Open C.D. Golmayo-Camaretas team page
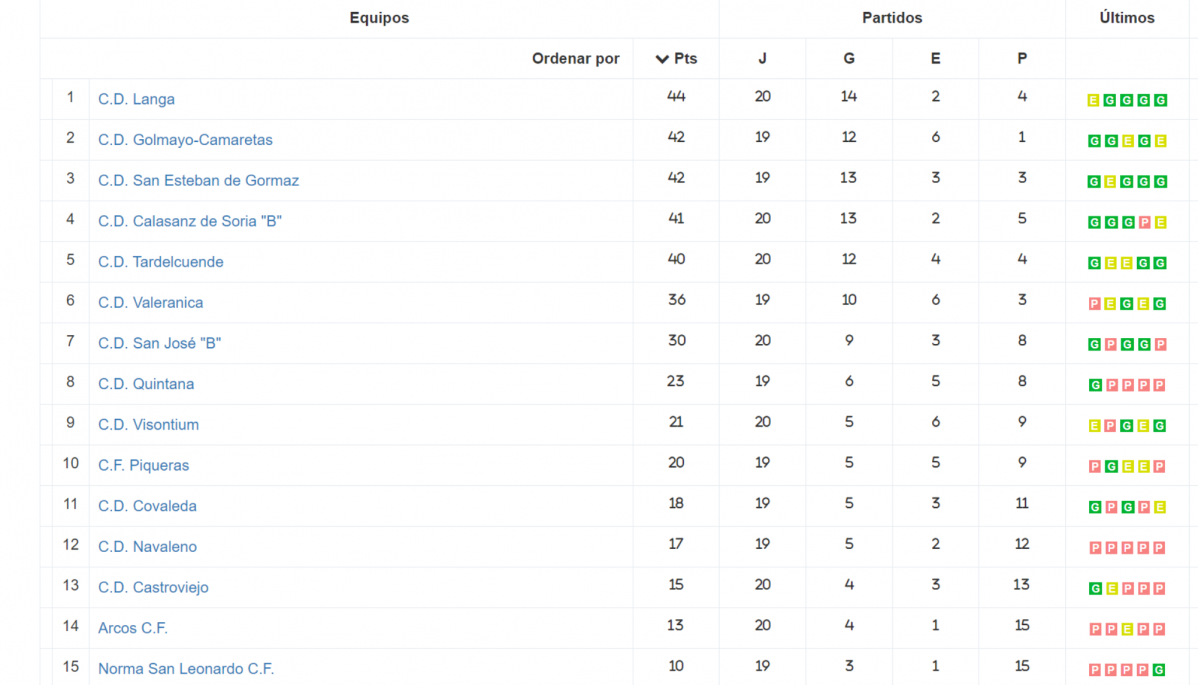 click(185, 140)
